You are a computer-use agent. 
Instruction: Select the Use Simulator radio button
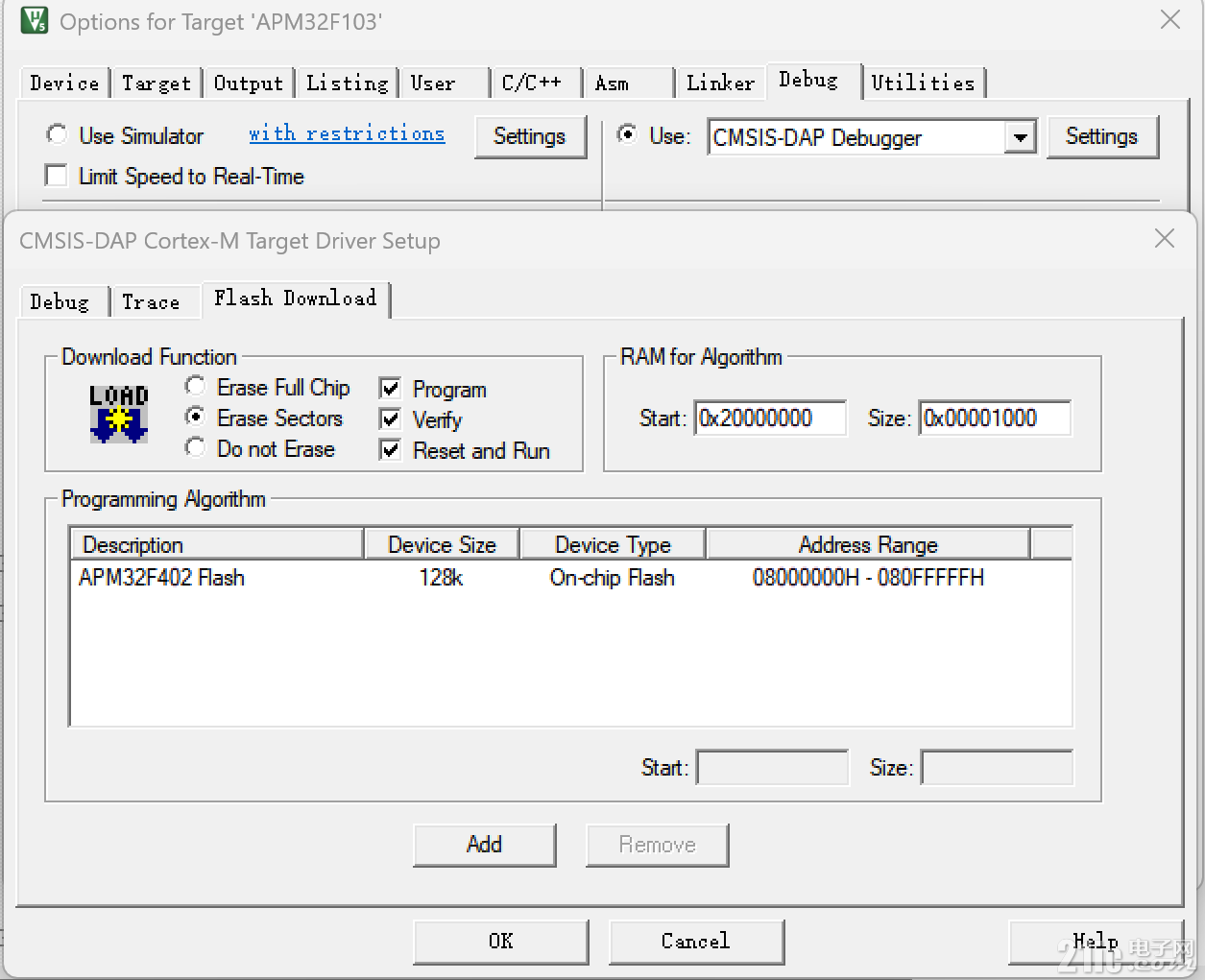click(57, 134)
